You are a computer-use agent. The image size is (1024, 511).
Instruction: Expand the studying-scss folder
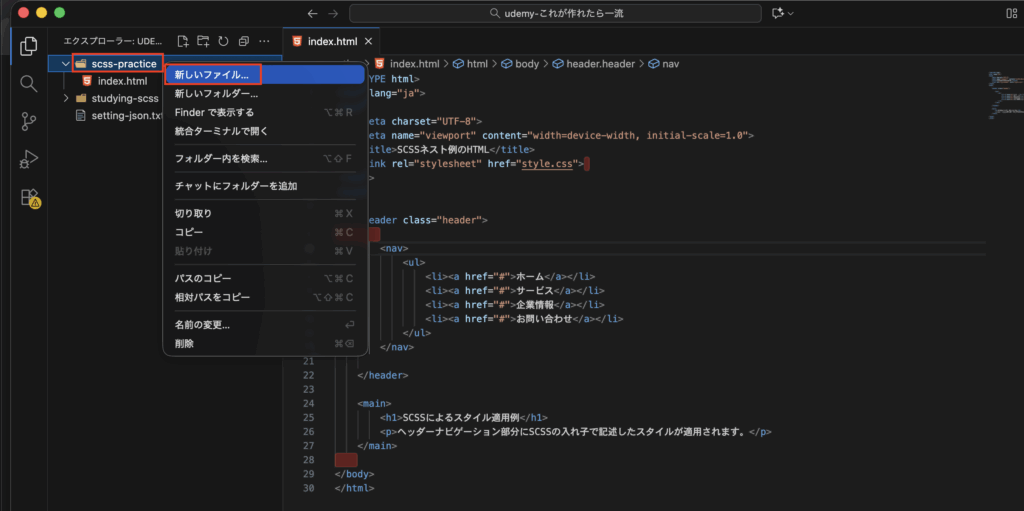pyautogui.click(x=66, y=98)
